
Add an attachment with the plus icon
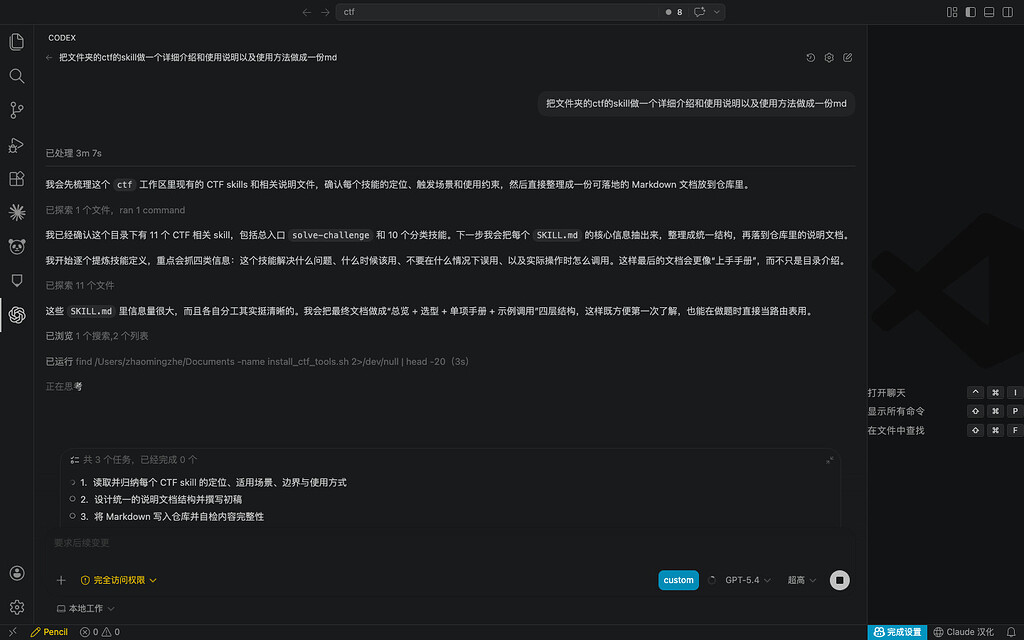61,580
